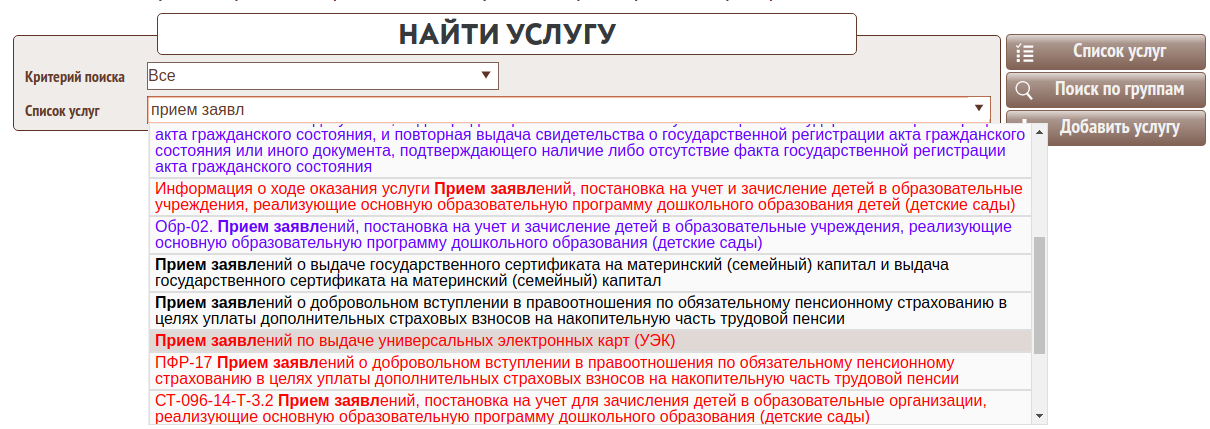Viewport: 1210px width, 429px height.
Task: Click the checklist icon on Список услуг button
Action: 1024,53
